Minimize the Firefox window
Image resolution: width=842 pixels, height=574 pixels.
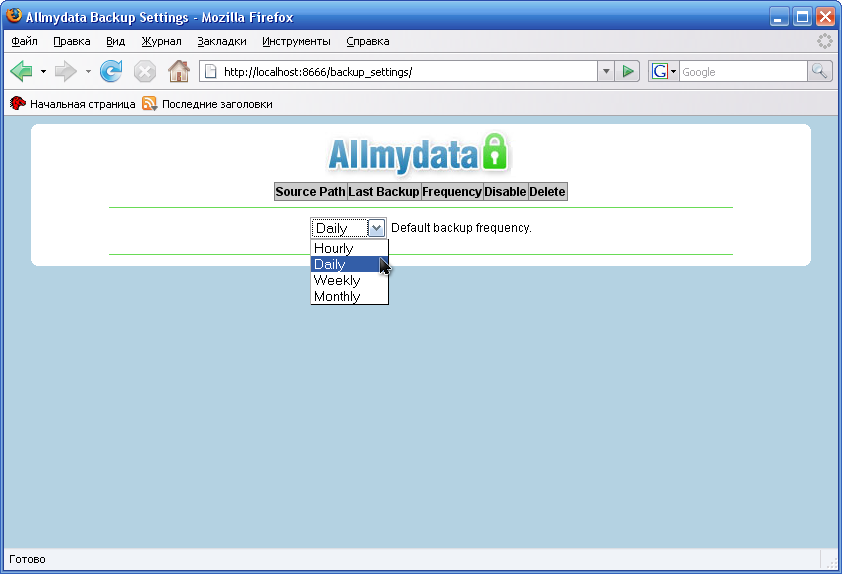click(779, 17)
